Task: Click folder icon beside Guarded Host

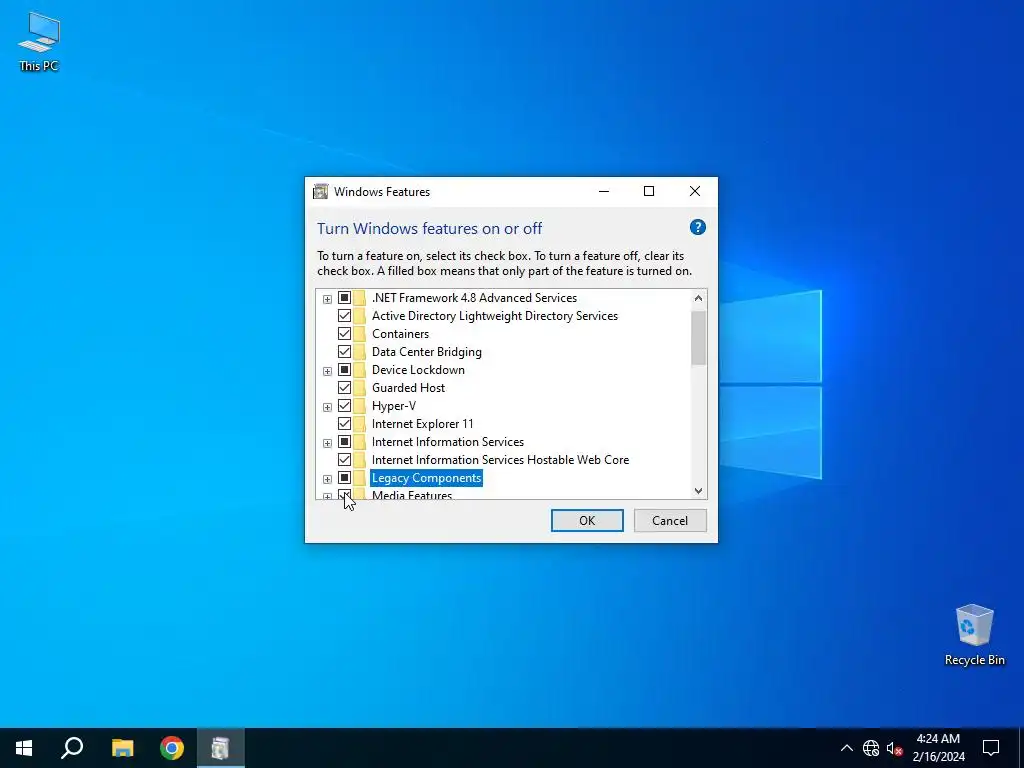Action: coord(359,388)
